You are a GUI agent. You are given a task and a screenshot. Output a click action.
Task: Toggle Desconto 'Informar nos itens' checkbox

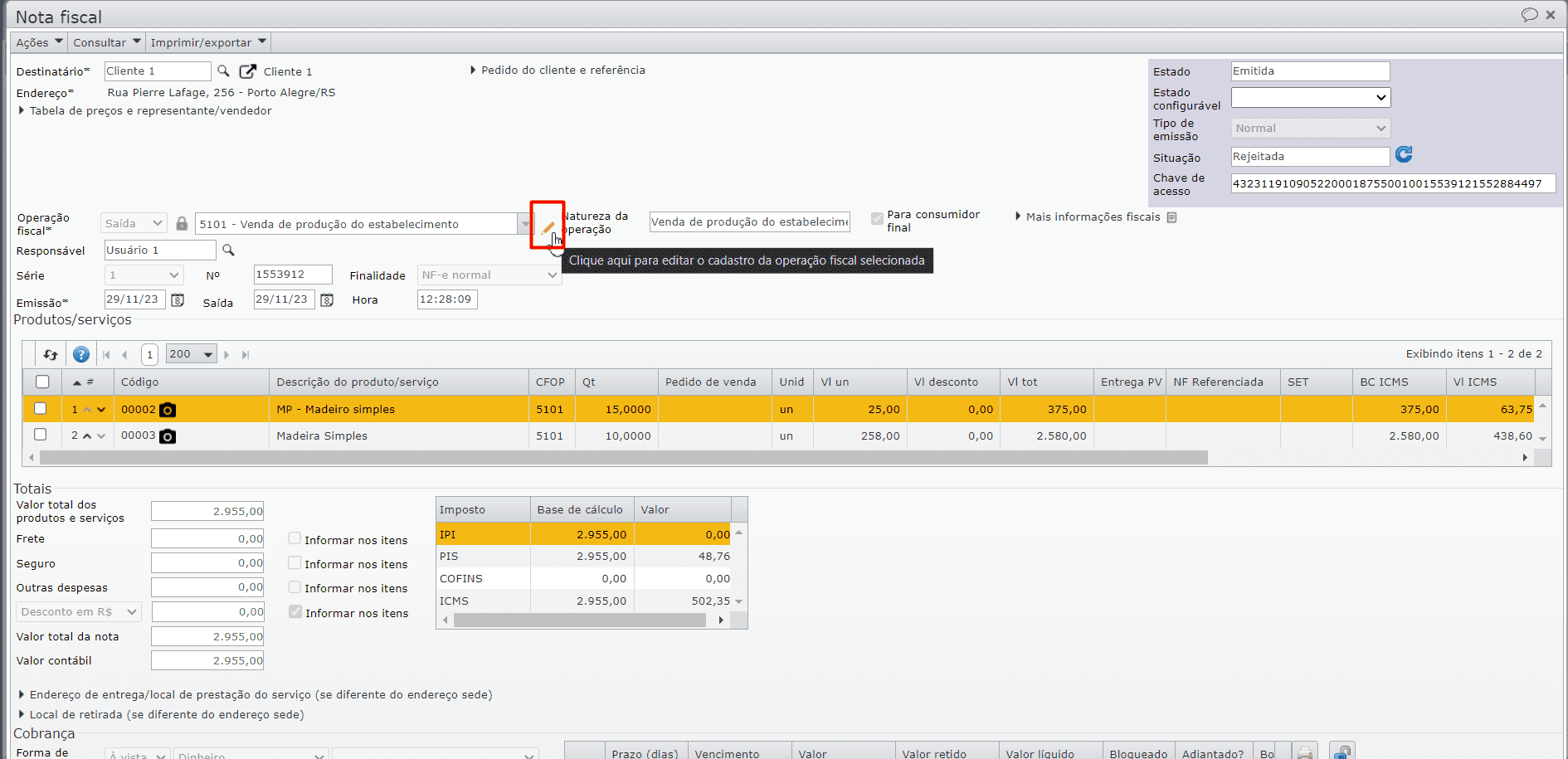tap(295, 611)
